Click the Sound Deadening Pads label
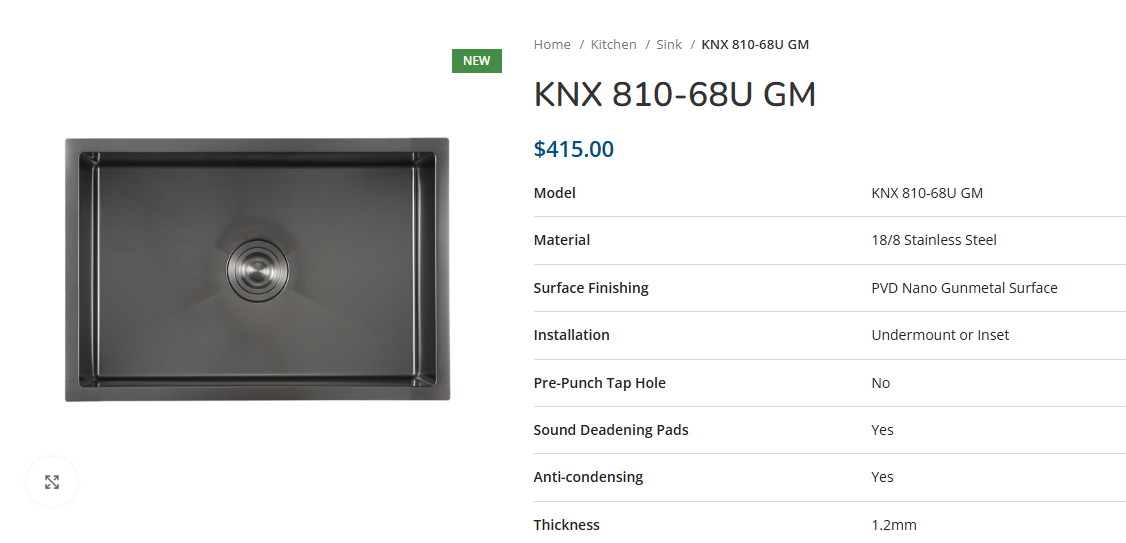This screenshot has width=1126, height=543. 611,430
